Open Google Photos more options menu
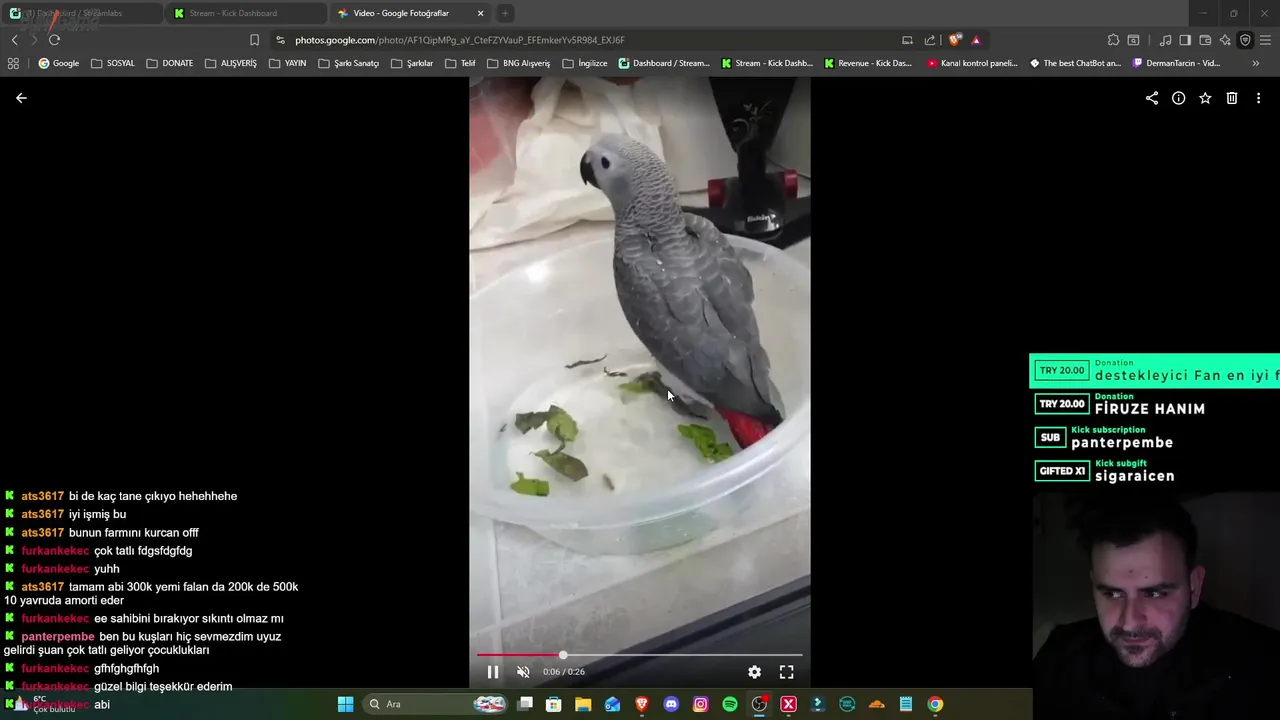The height and width of the screenshot is (720, 1280). tap(1258, 98)
